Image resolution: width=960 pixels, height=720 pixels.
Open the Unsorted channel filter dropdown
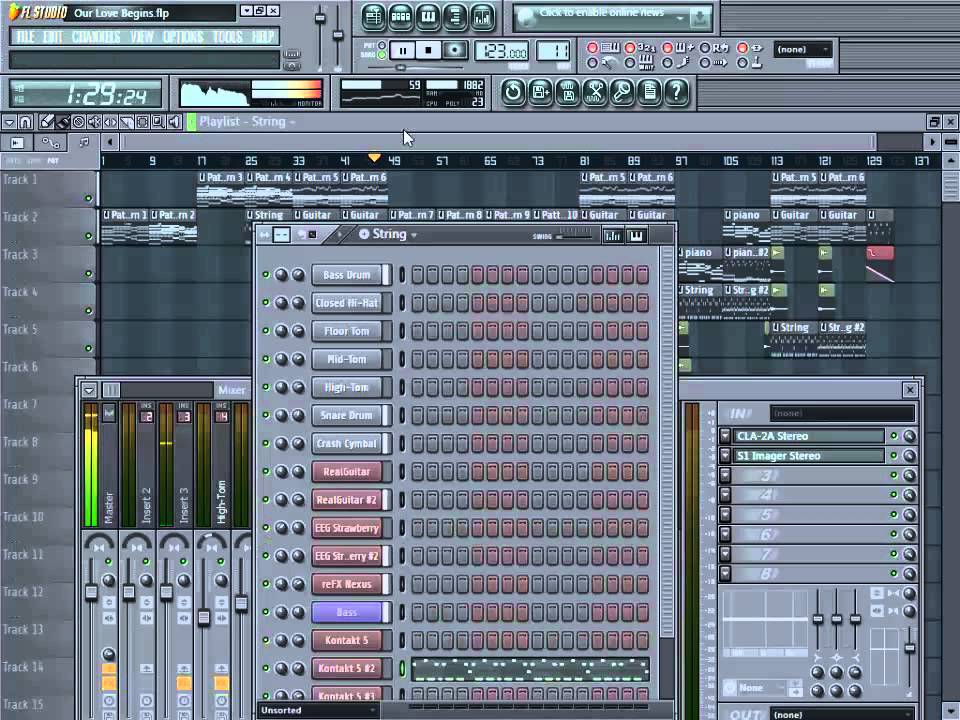[317, 710]
